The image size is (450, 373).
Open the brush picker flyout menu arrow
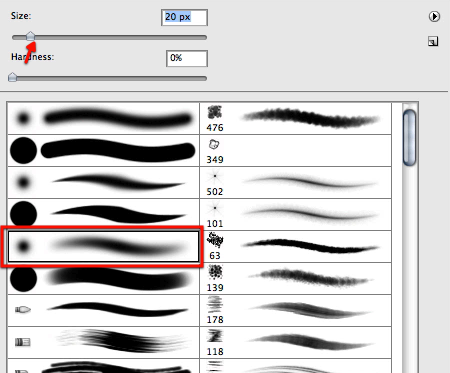pos(434,16)
